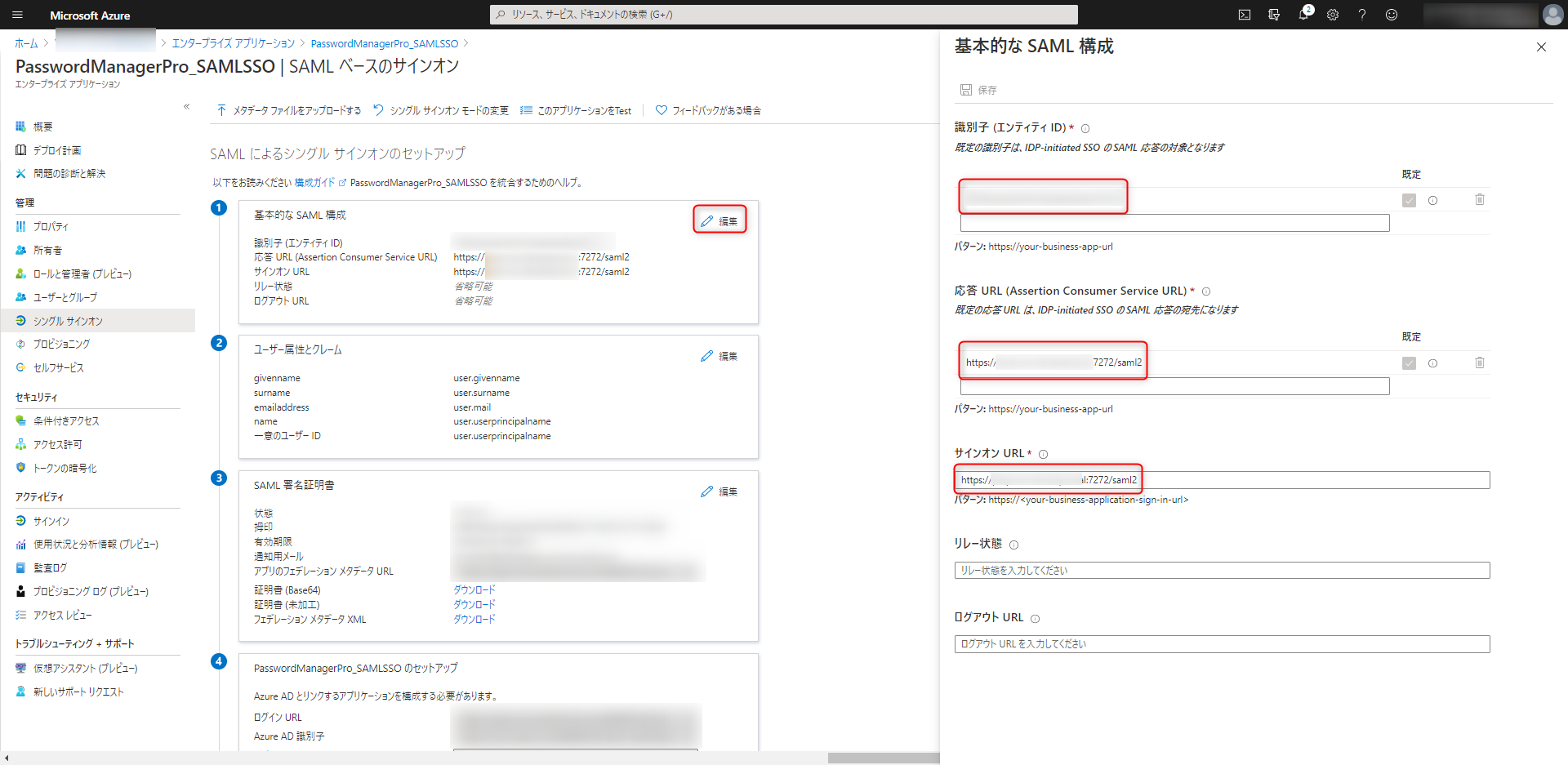Screen dimensions: 1568x765
Task: Click the feedback smiley icon
Action: tap(1392, 15)
